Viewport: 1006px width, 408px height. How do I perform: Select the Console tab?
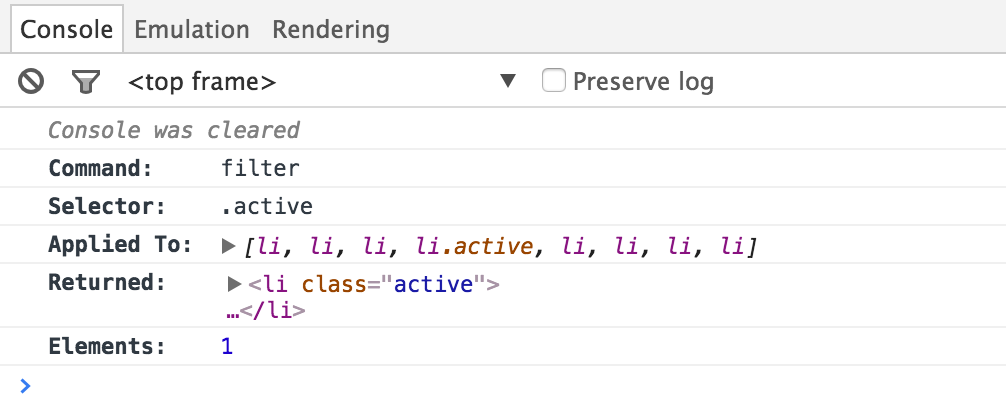pyautogui.click(x=67, y=29)
